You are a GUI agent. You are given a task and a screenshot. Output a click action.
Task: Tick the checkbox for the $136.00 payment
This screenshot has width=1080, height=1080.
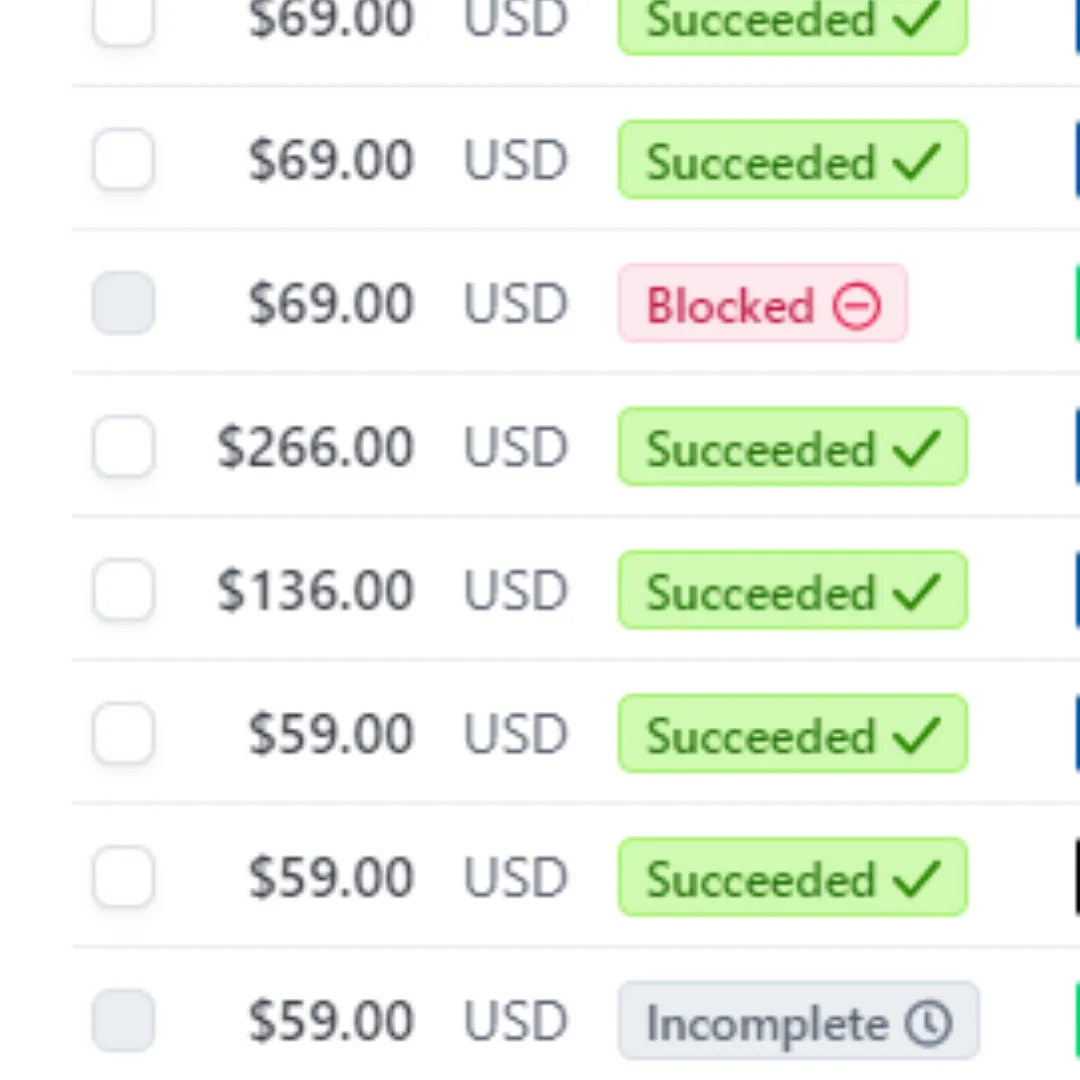click(x=123, y=590)
